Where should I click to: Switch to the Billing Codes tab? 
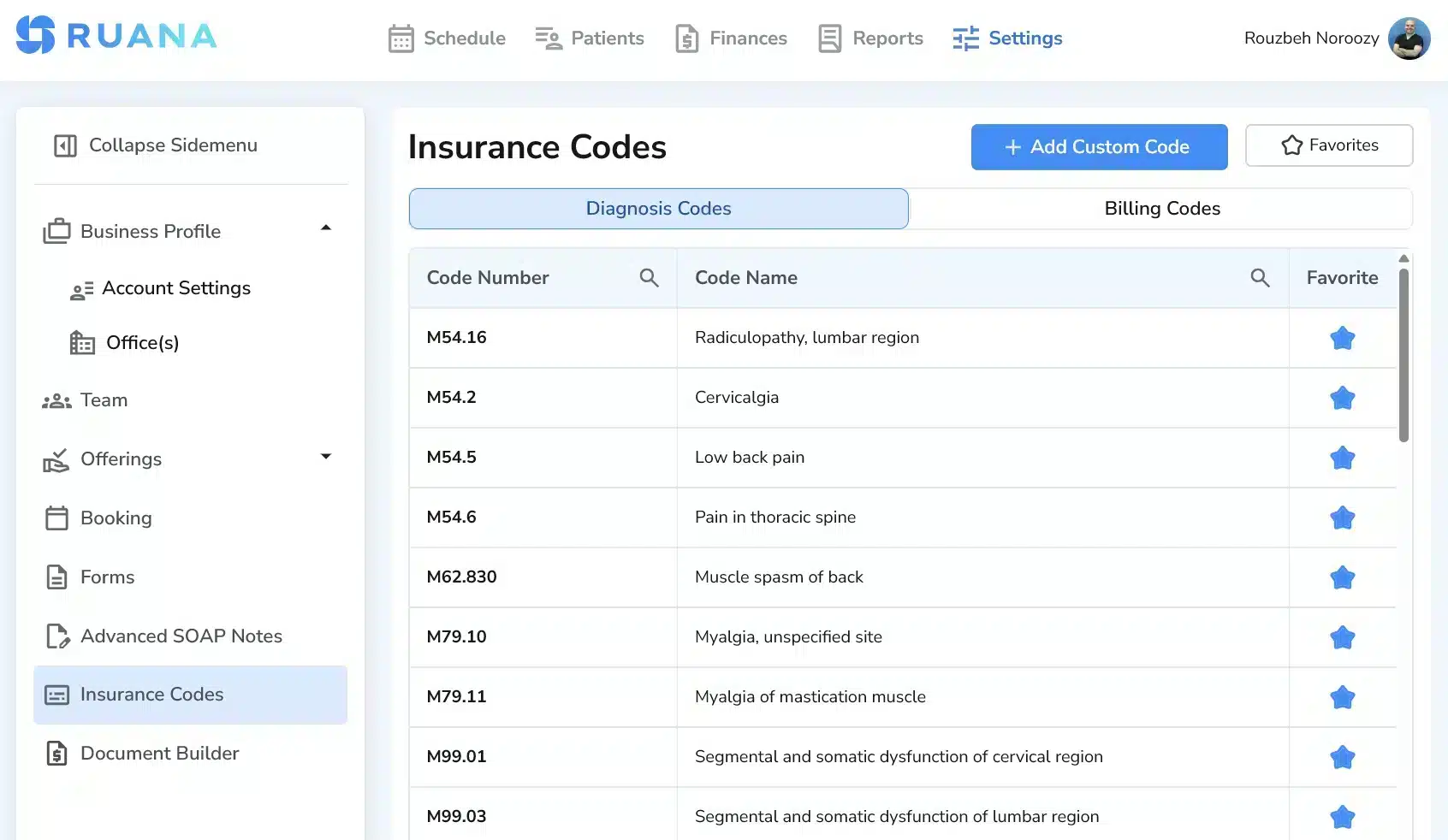click(1161, 208)
